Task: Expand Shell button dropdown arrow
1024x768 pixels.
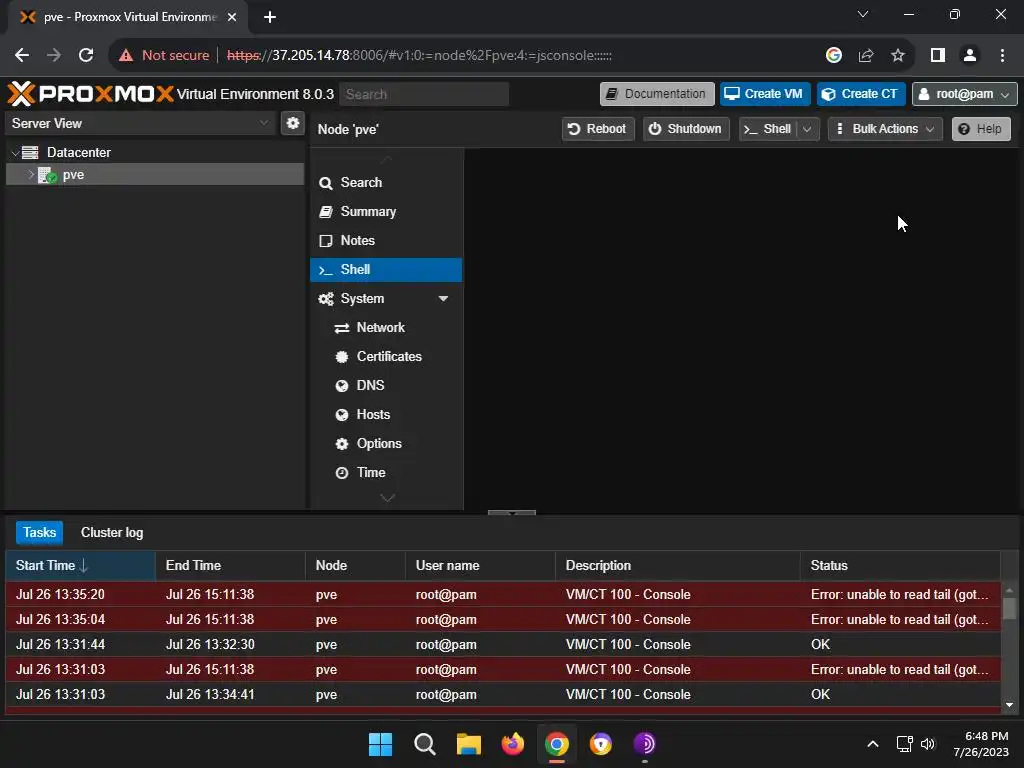Action: tap(808, 129)
